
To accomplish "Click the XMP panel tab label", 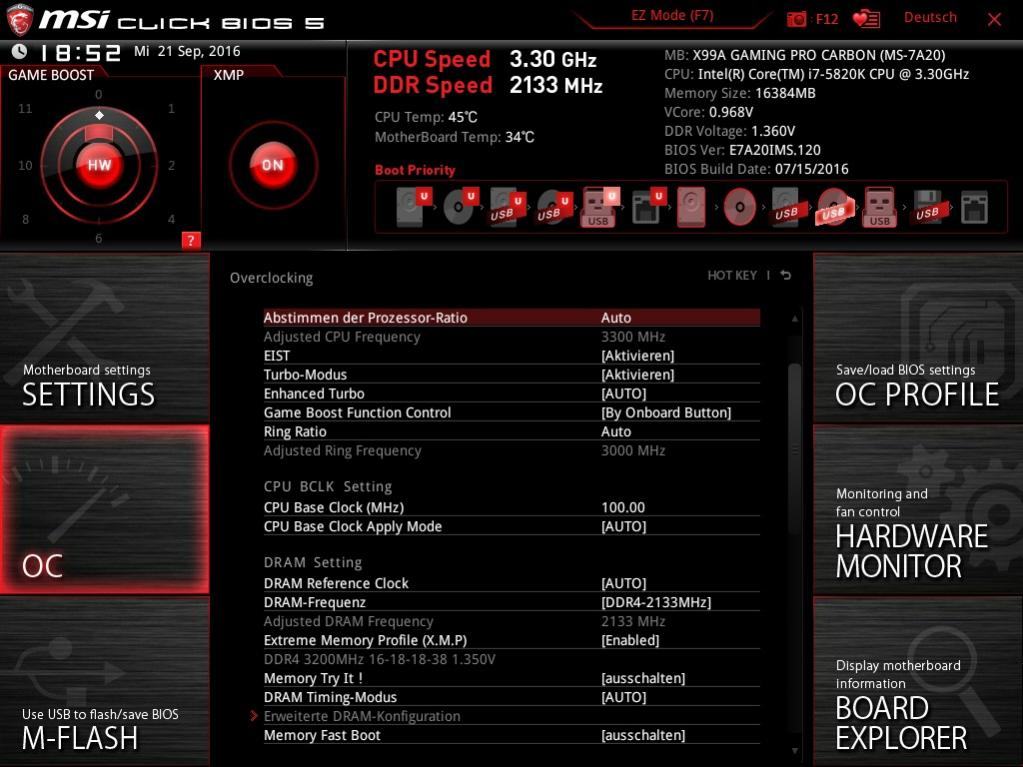I will pos(228,75).
